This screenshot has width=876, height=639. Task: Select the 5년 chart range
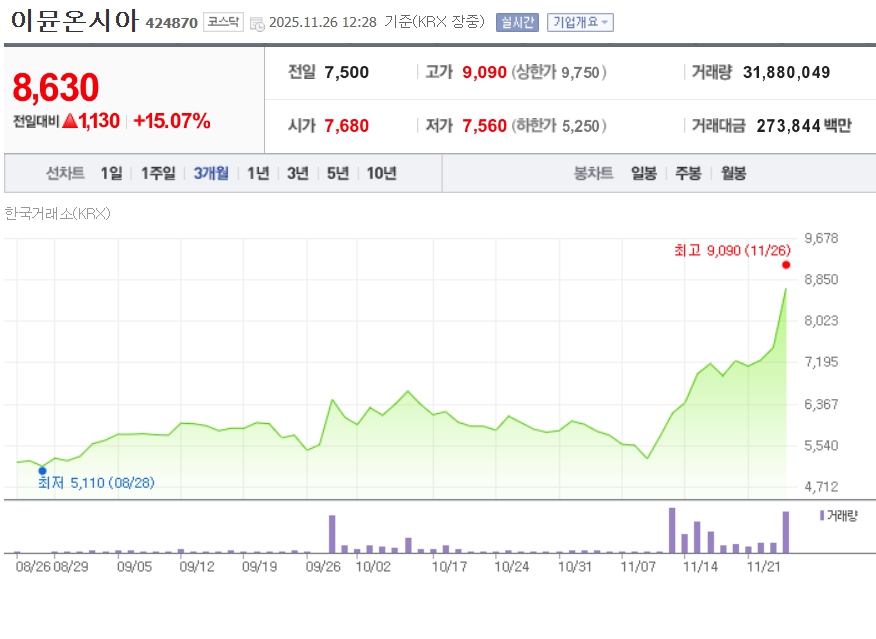(338, 173)
